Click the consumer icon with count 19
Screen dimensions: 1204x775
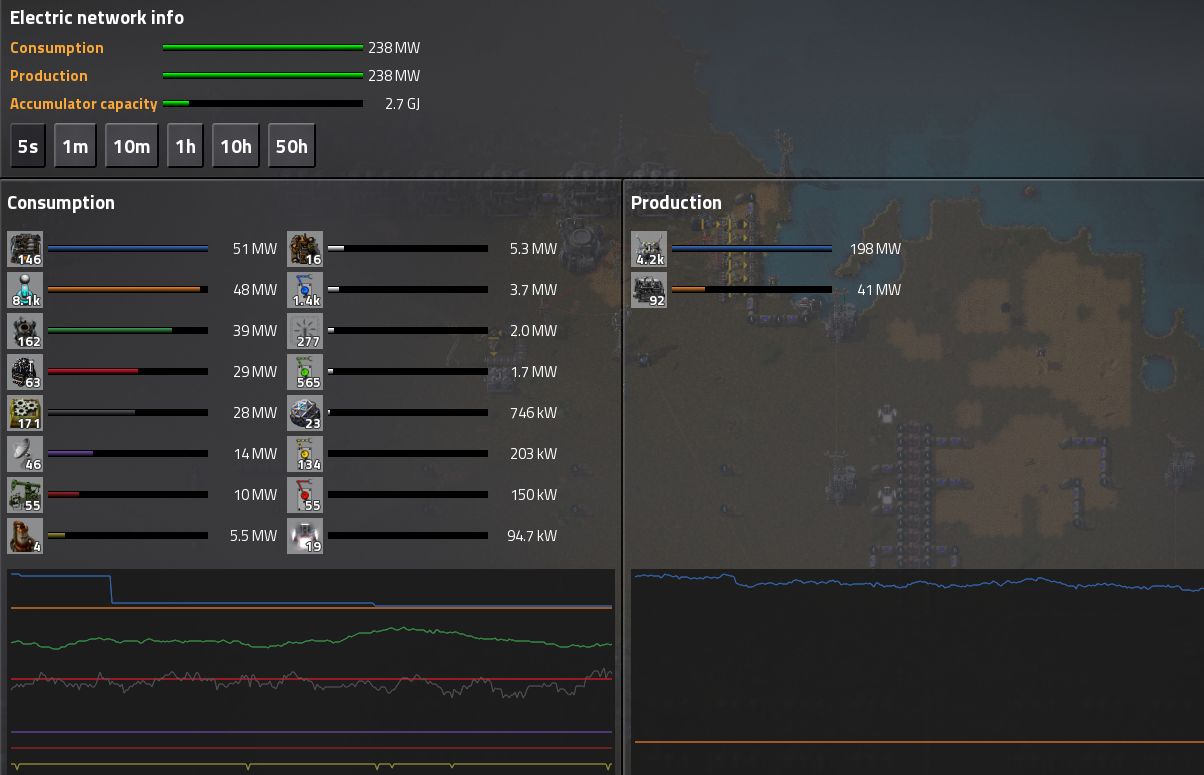pos(305,536)
